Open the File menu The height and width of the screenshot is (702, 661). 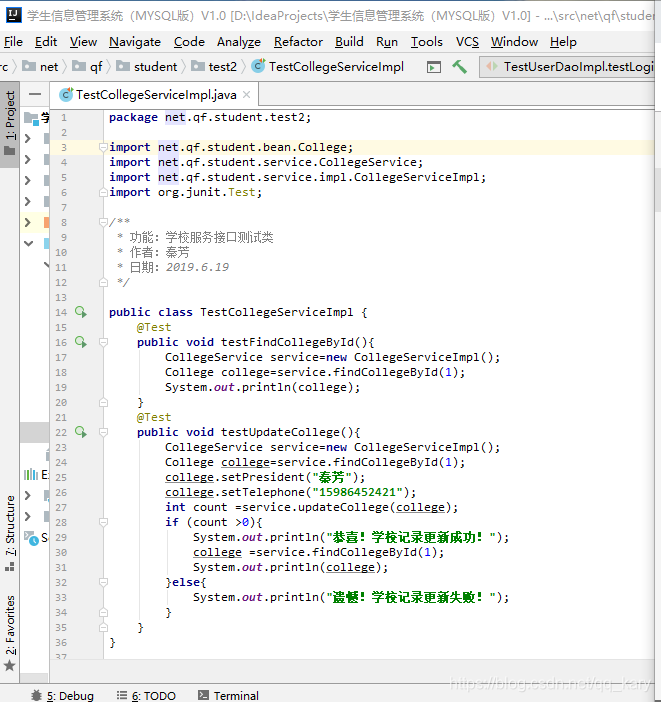pyautogui.click(x=13, y=42)
